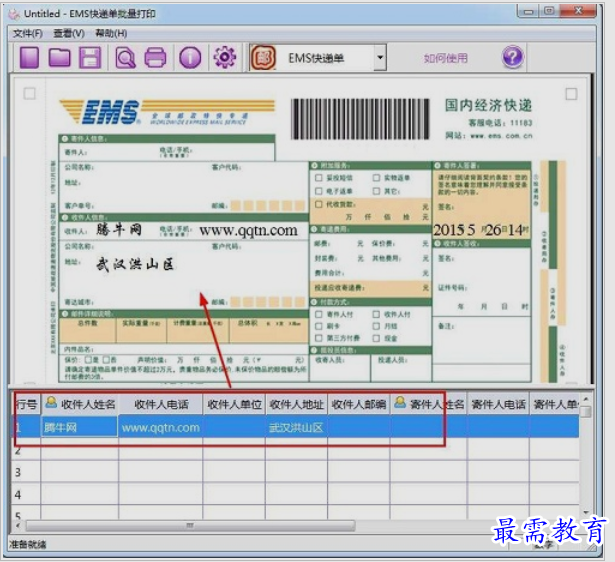
Task: Select the cell containing 腾牛网
Action: [79, 427]
